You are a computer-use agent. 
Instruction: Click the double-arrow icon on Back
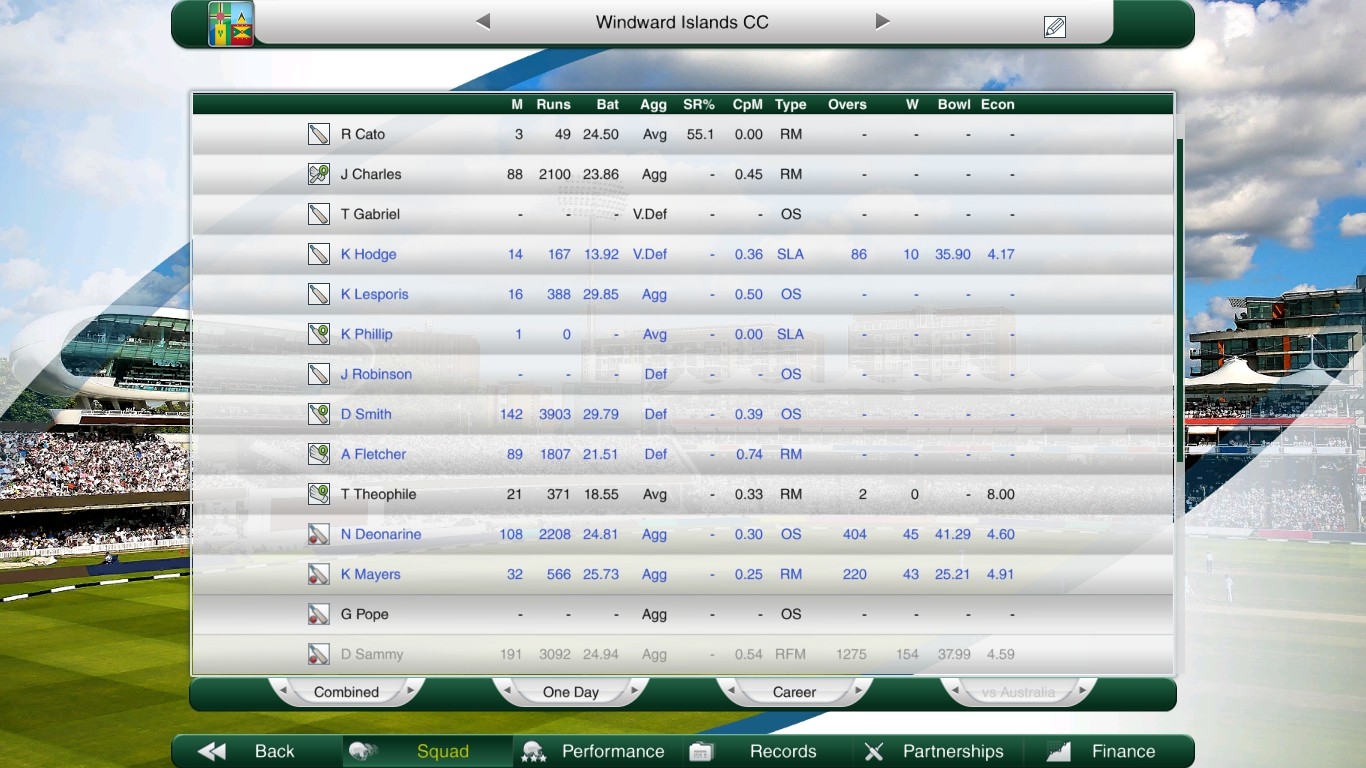pos(211,752)
